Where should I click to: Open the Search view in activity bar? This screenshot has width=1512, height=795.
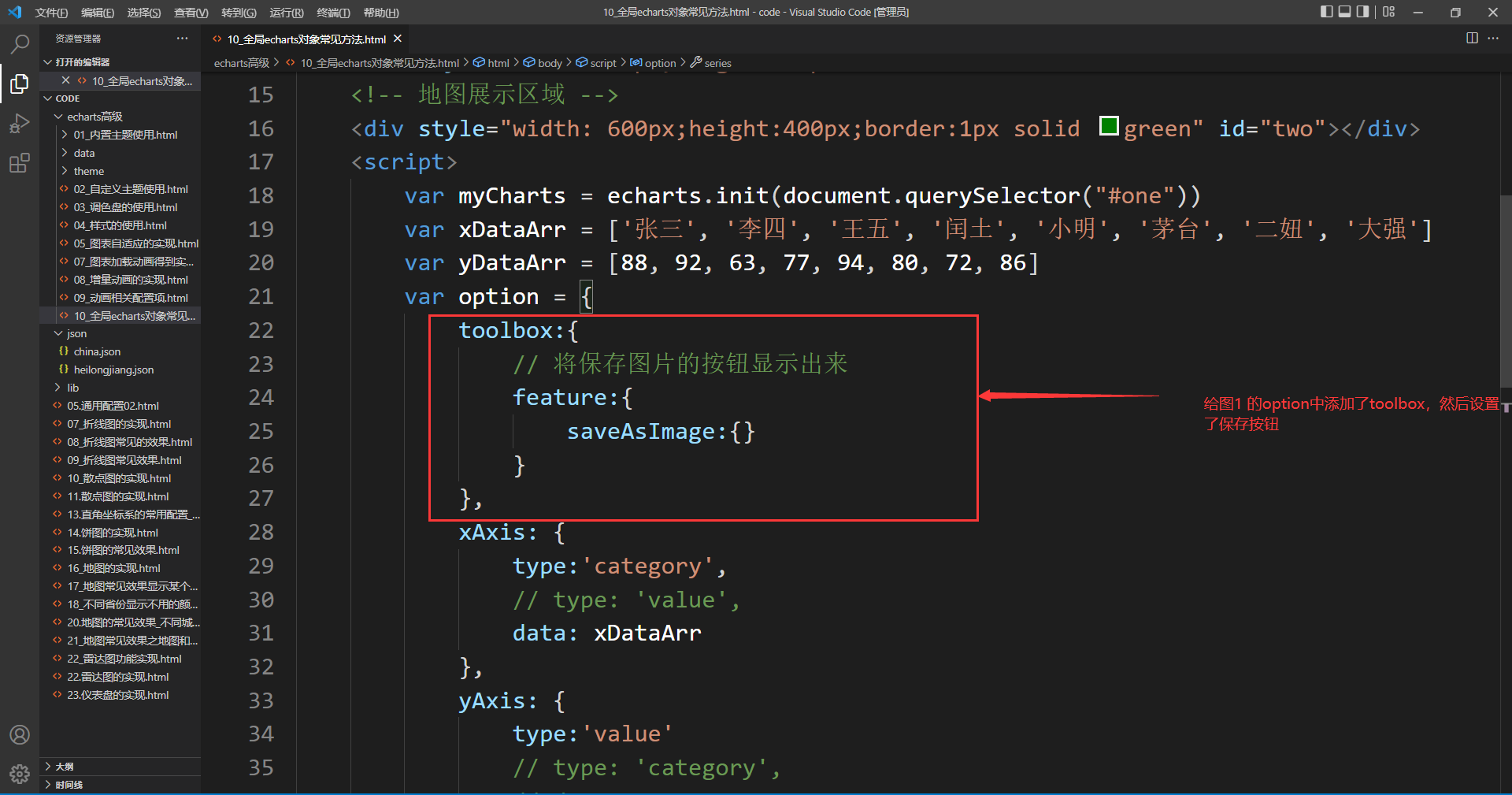point(20,44)
